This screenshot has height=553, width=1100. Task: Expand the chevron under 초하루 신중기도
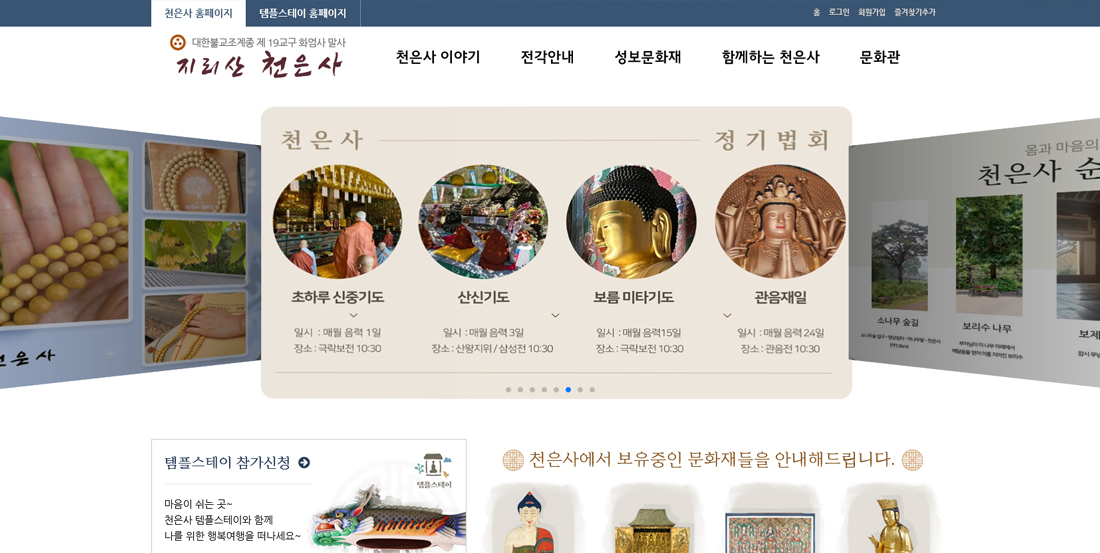click(x=354, y=315)
